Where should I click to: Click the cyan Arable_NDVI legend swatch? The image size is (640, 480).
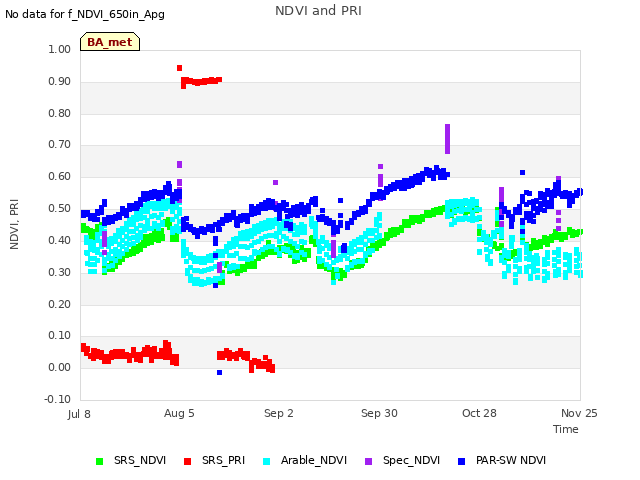(267, 462)
